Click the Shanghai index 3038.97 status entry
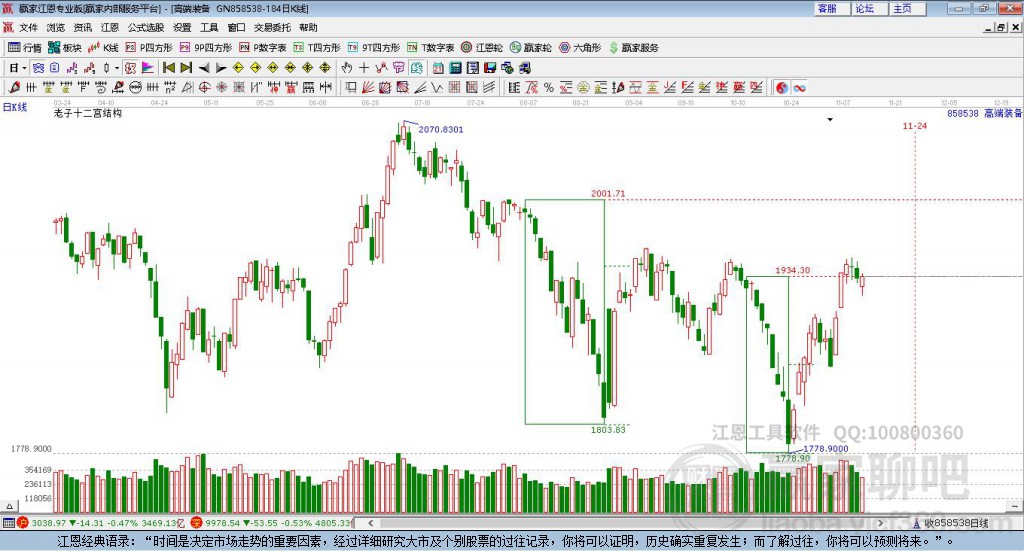Image resolution: width=1024 pixels, height=551 pixels. (x=101, y=523)
